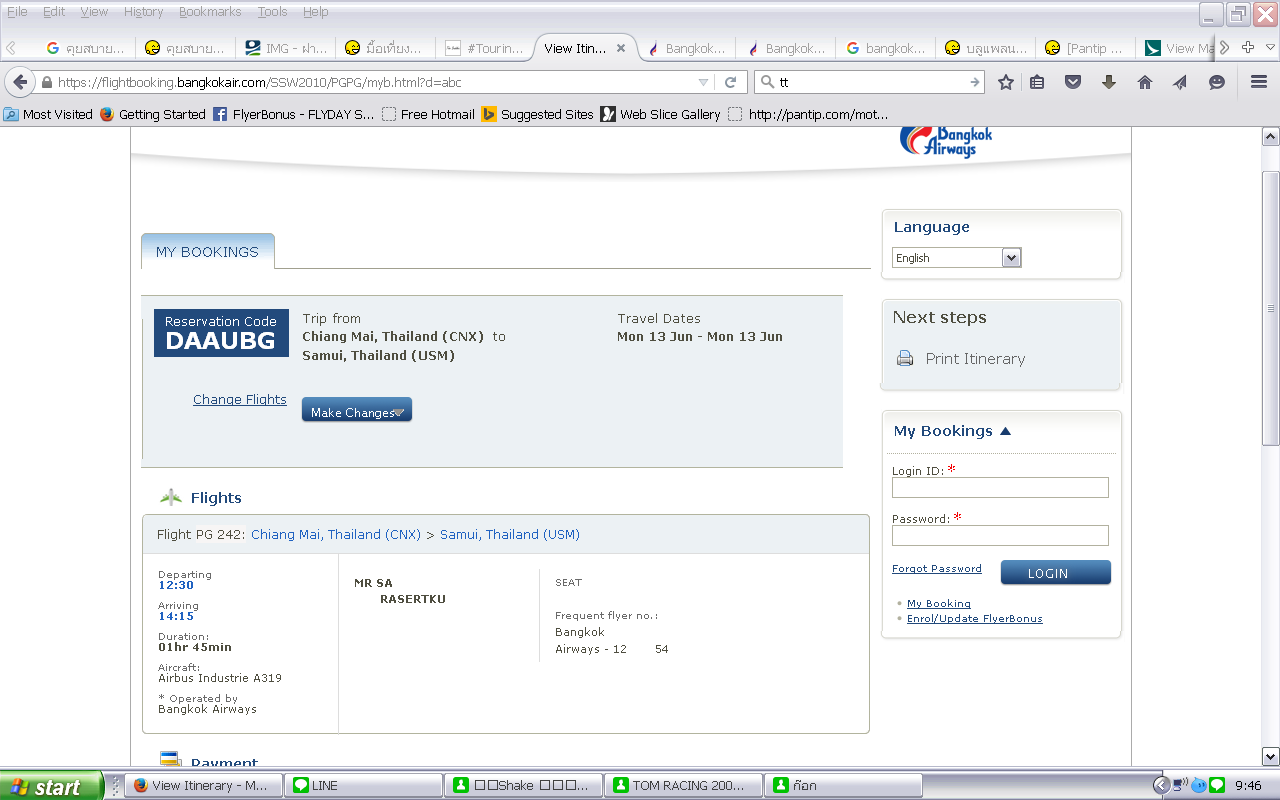Open the Suggested Sites bookmark
Viewport: 1280px width, 800px height.
[538, 114]
